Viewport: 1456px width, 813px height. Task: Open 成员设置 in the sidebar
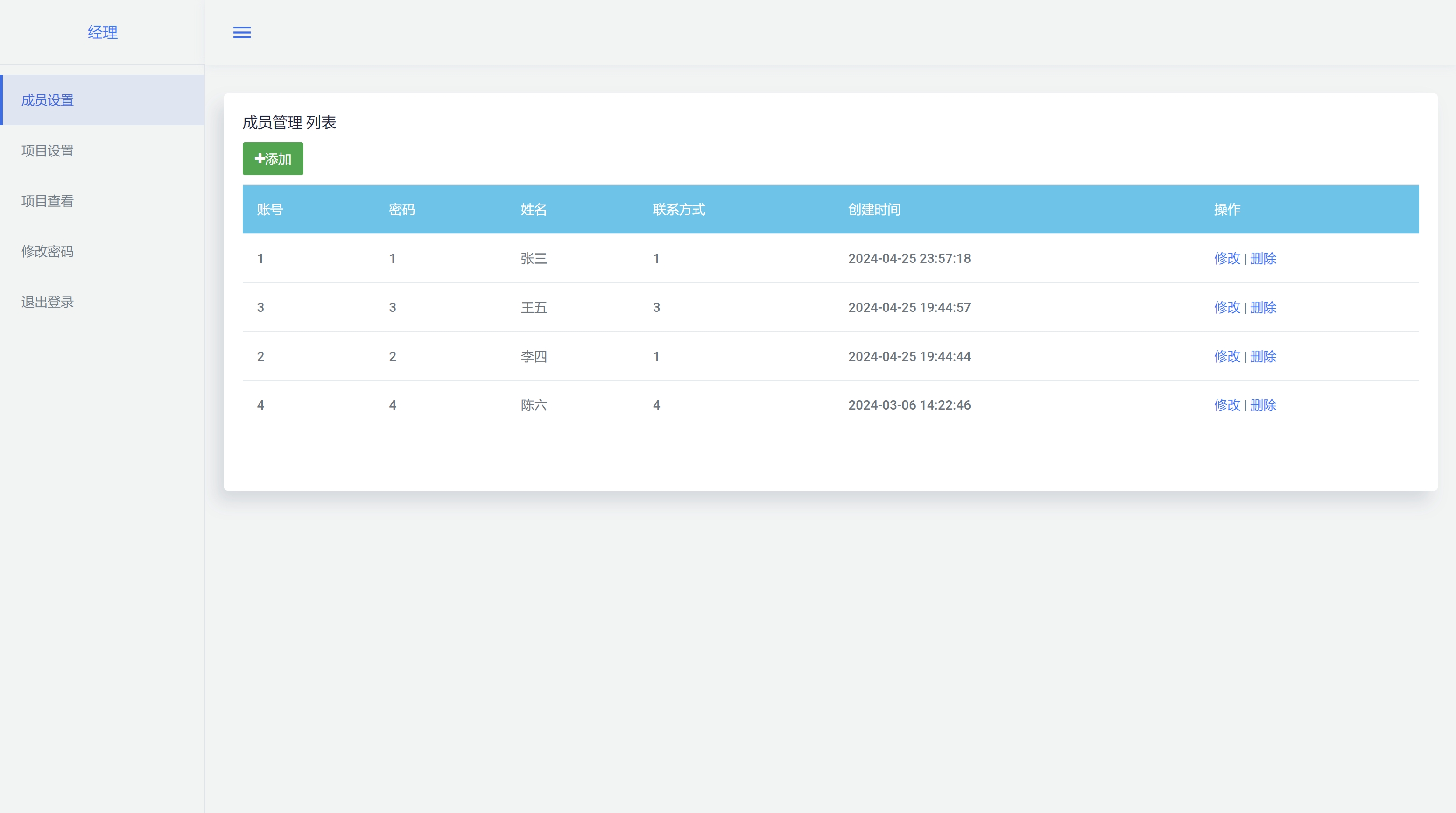pyautogui.click(x=102, y=100)
